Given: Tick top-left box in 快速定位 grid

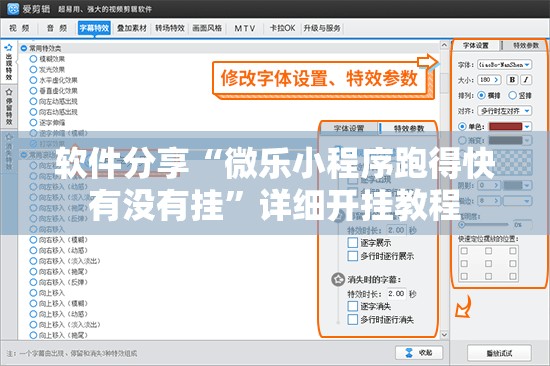Looking at the screenshot, I should [x=464, y=251].
